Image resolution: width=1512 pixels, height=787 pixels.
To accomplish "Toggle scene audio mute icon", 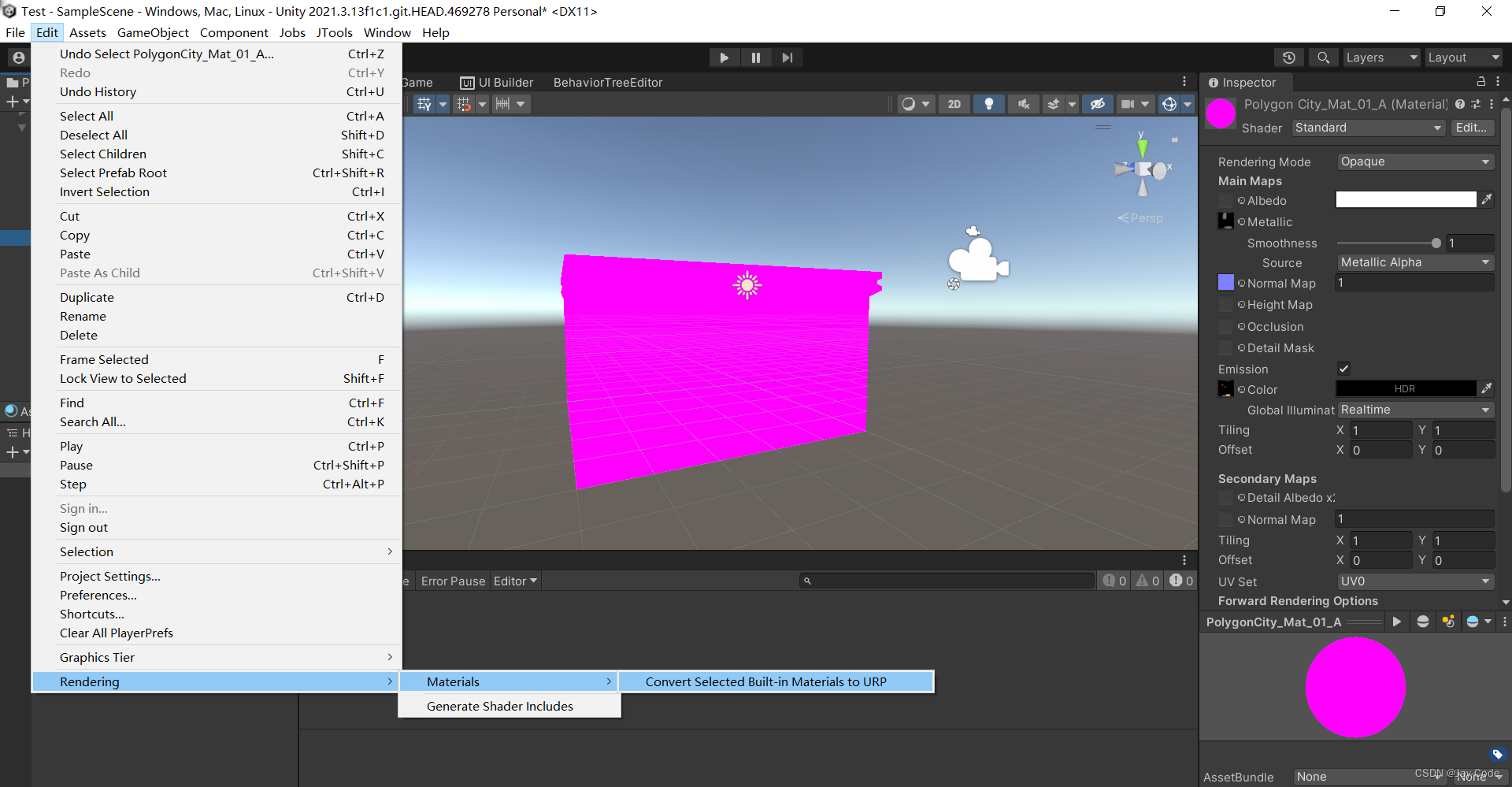I will [x=1023, y=104].
